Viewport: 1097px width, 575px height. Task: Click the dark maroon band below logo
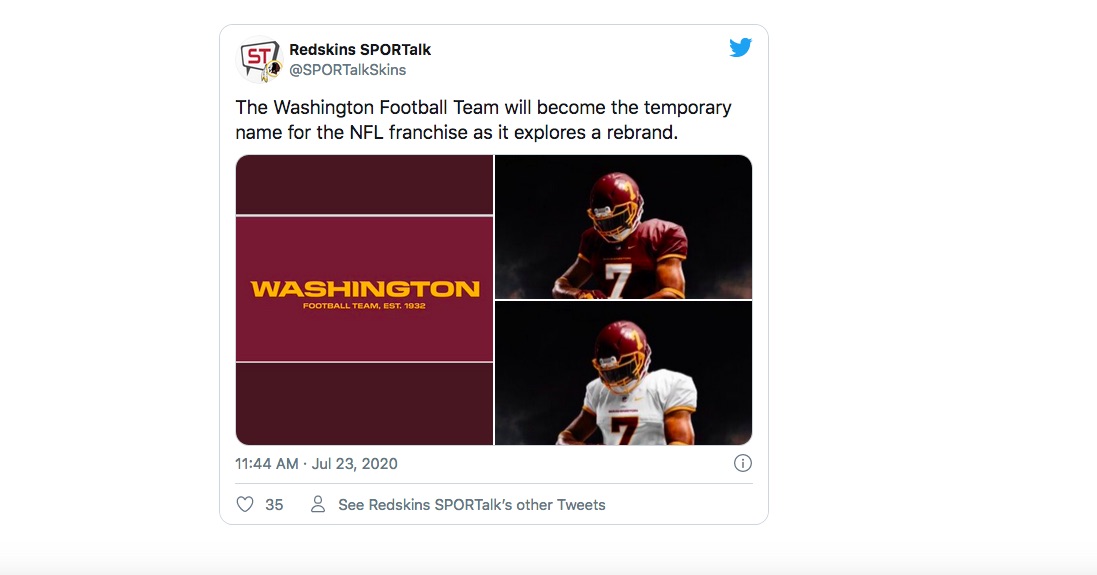point(365,404)
